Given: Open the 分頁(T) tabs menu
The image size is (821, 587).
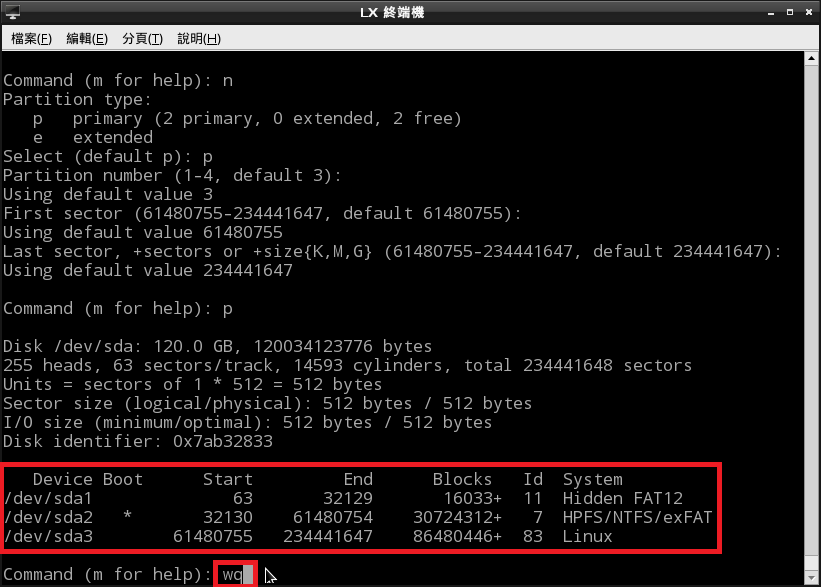Looking at the screenshot, I should pos(142,39).
